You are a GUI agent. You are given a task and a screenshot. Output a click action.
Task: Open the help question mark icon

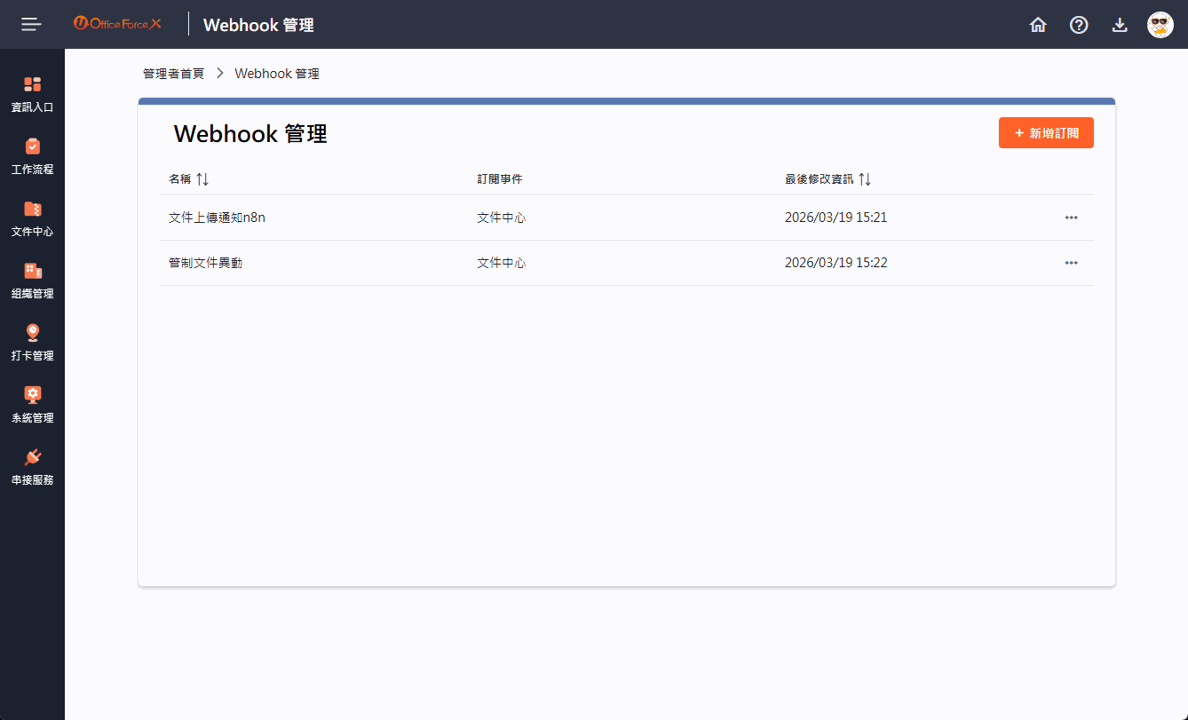1079,25
